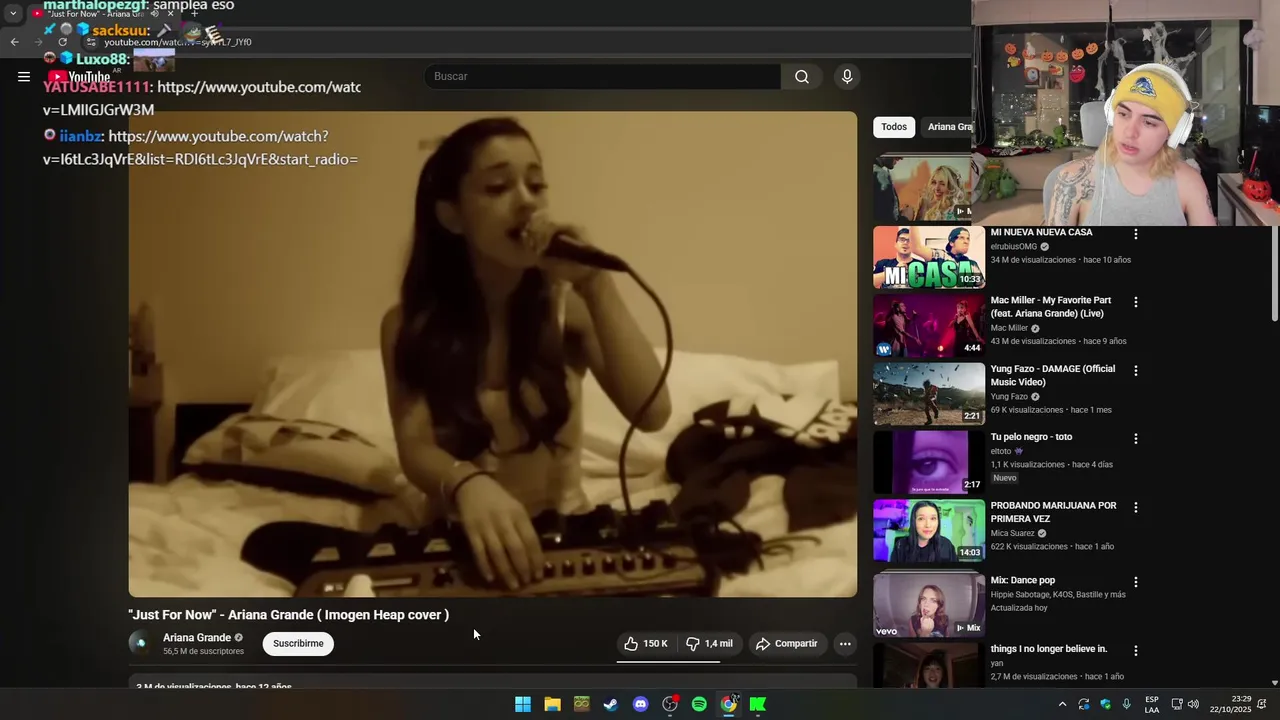Open a new browser tab with plus
This screenshot has height=720, width=1280.
[194, 14]
